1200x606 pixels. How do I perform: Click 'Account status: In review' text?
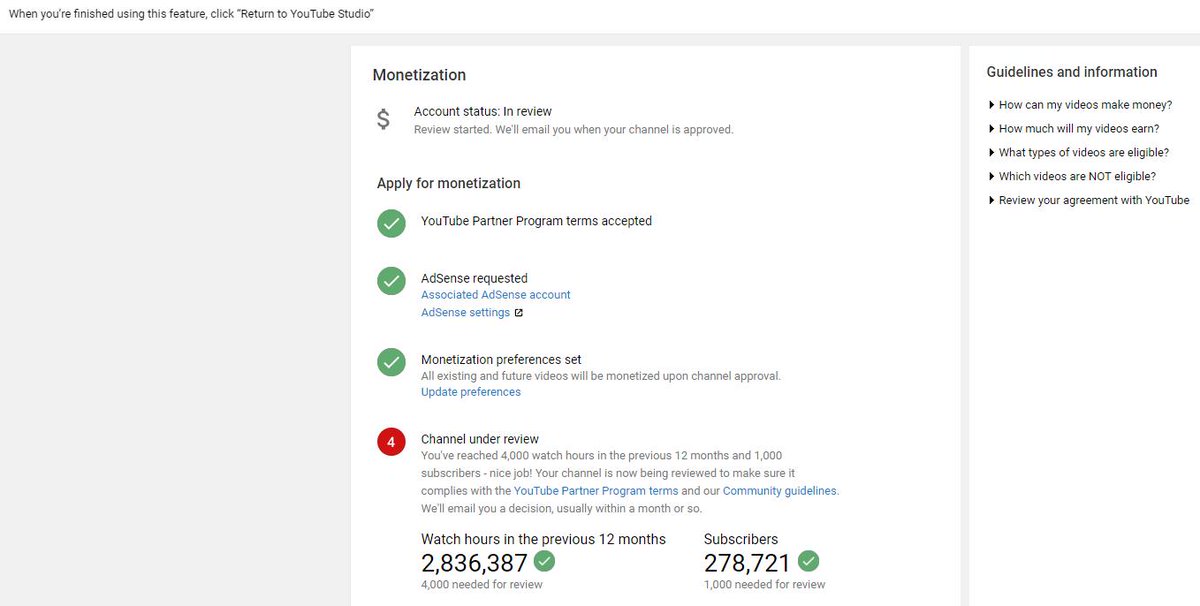pos(483,112)
